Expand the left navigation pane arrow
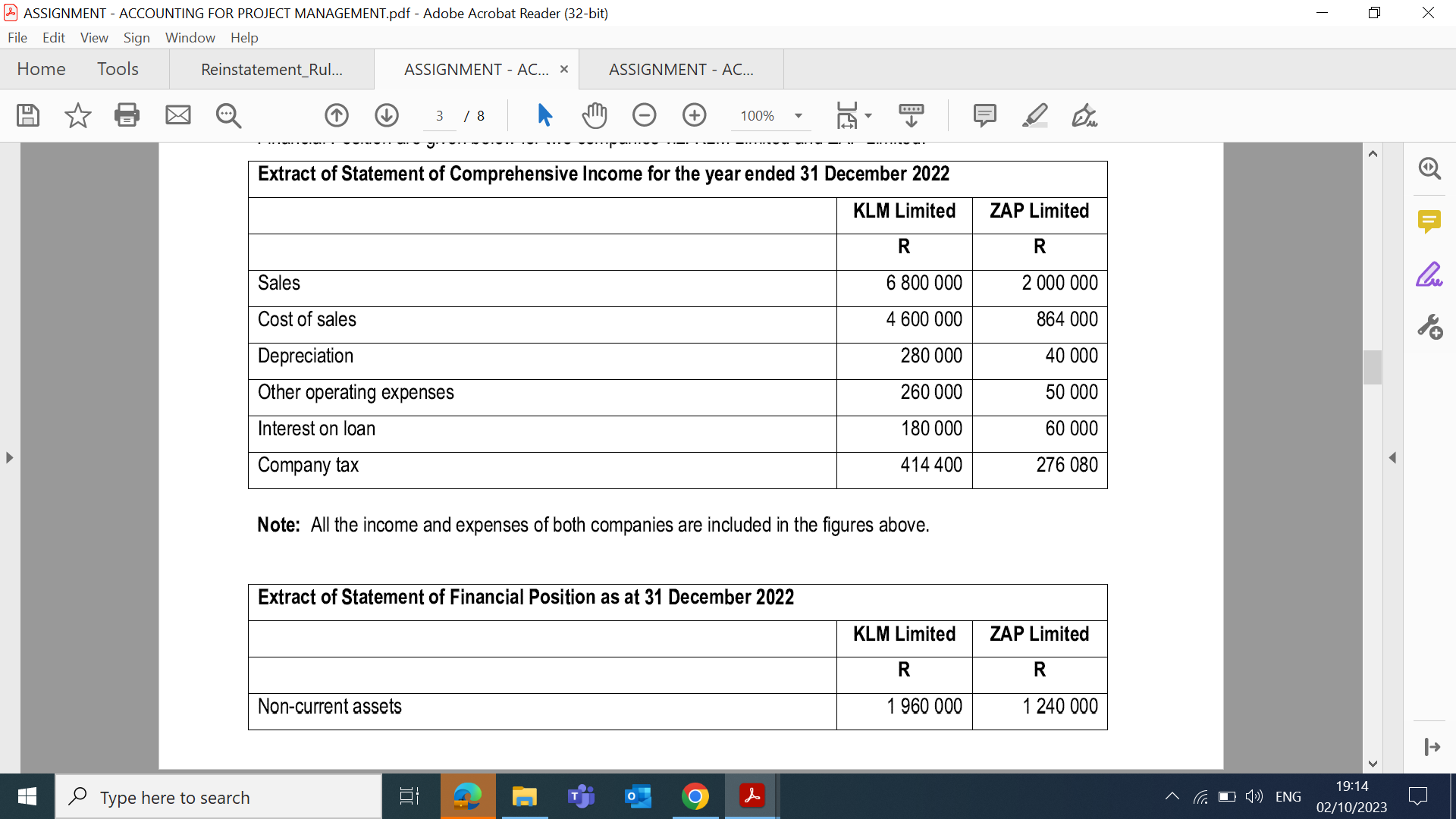1456x819 pixels. 9,457
